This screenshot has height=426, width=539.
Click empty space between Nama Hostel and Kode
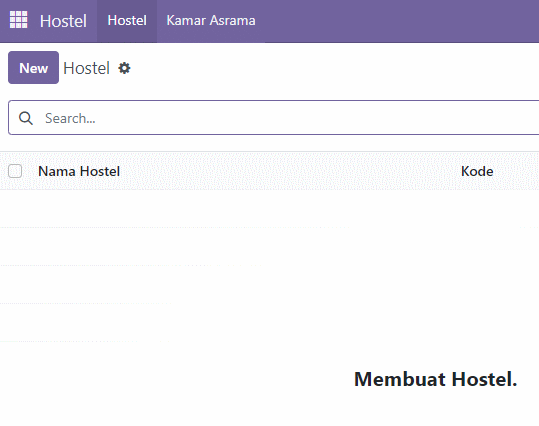coord(290,171)
